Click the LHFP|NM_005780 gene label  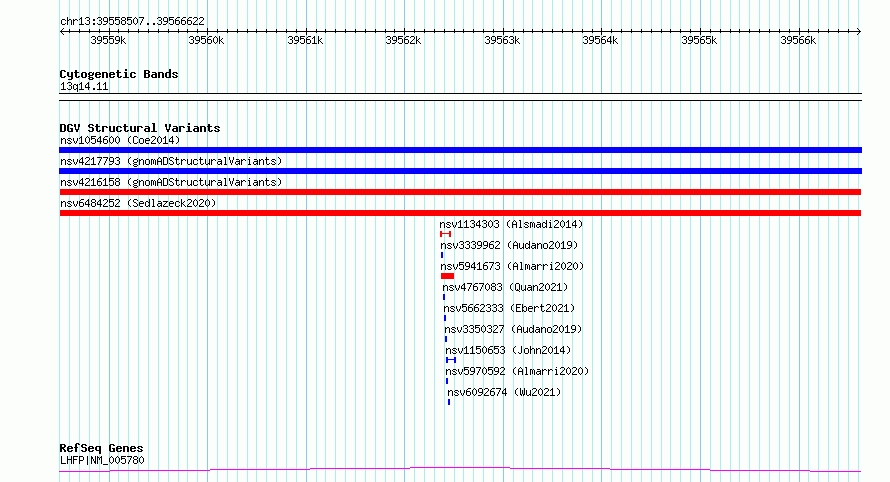coord(102,460)
